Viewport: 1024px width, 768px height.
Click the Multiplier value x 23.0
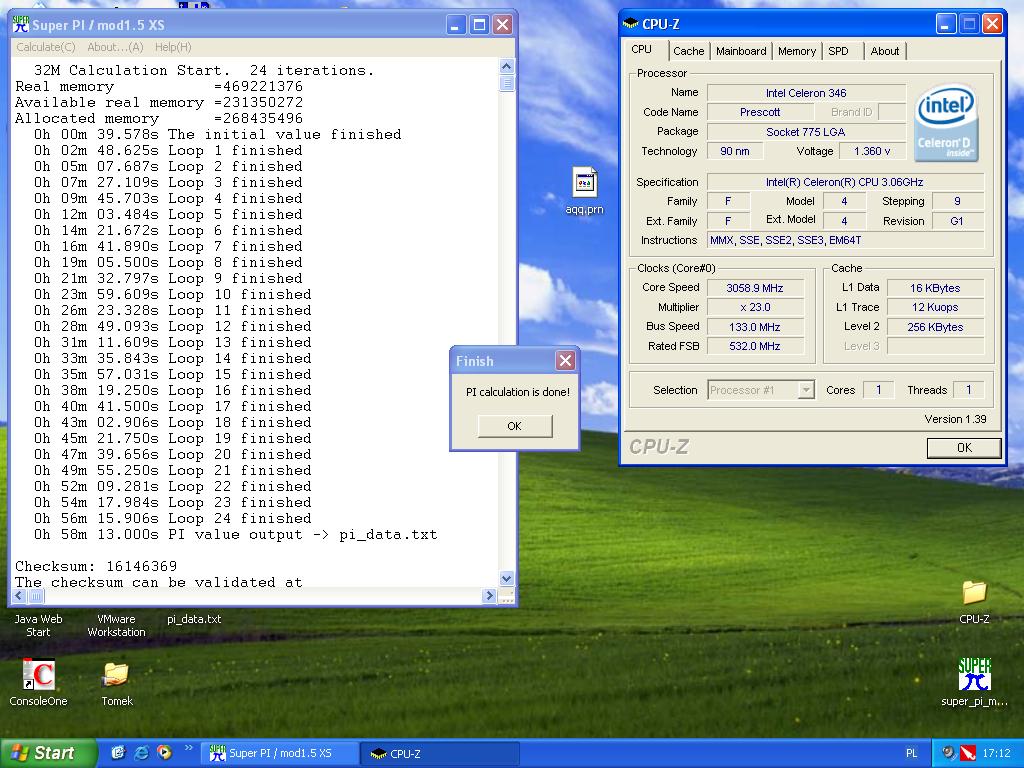coord(754,307)
